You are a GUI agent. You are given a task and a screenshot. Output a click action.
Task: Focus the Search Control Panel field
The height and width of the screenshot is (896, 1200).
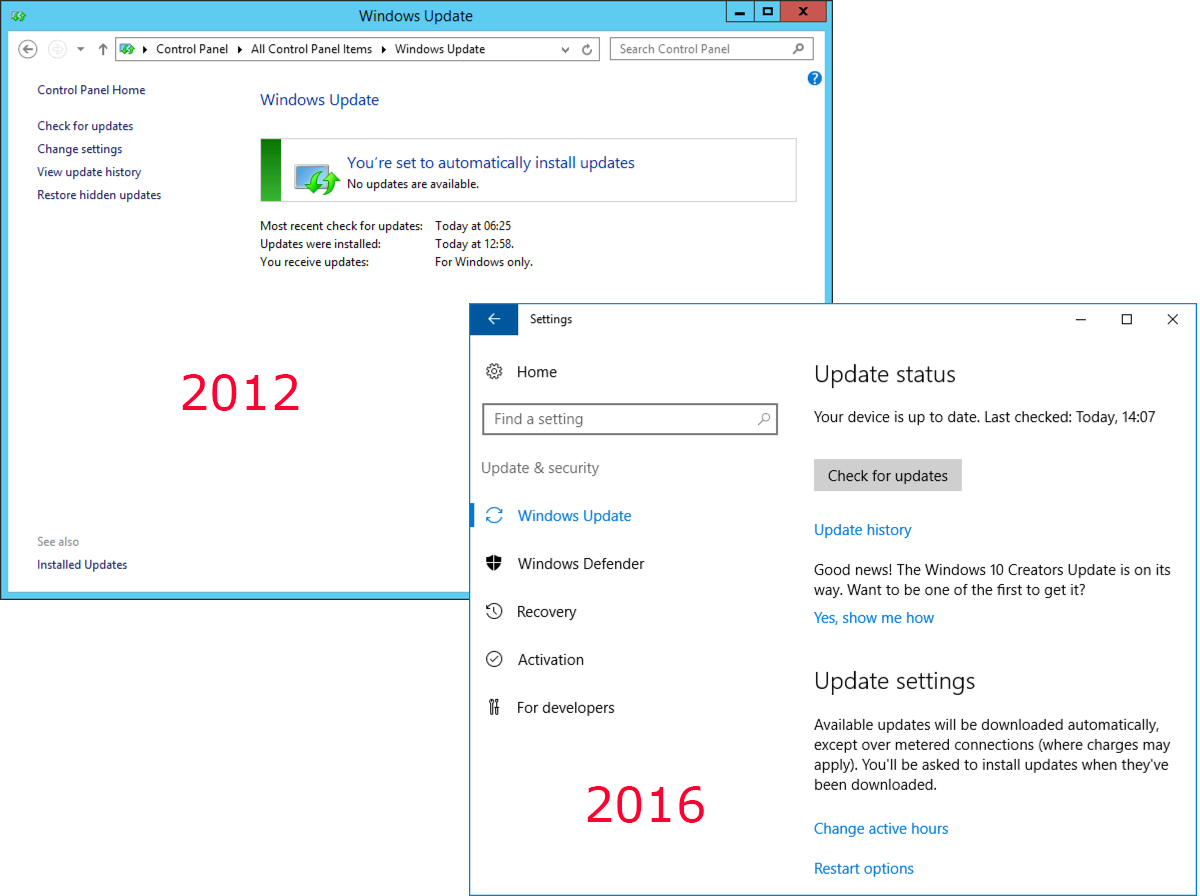(711, 49)
